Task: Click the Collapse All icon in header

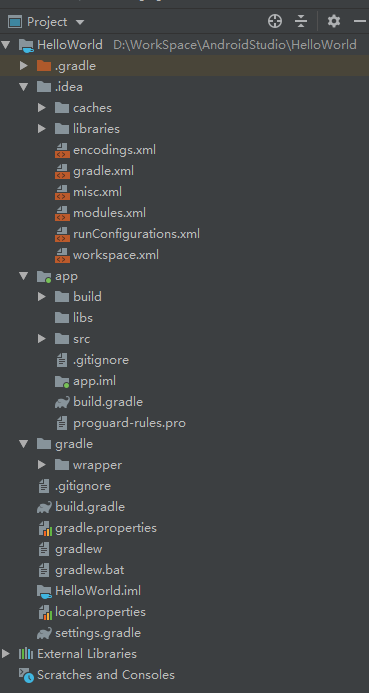Action: [301, 21]
